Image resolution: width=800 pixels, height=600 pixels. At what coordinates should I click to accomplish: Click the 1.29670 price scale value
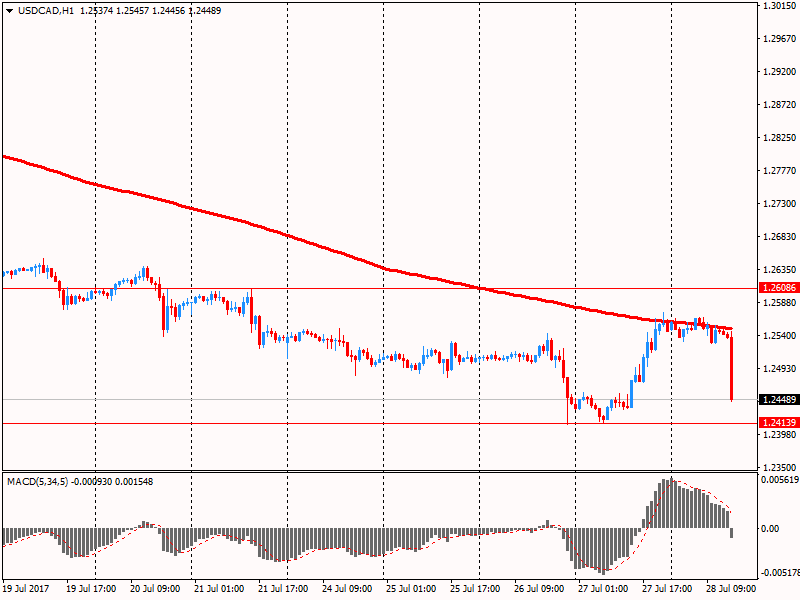tap(779, 39)
